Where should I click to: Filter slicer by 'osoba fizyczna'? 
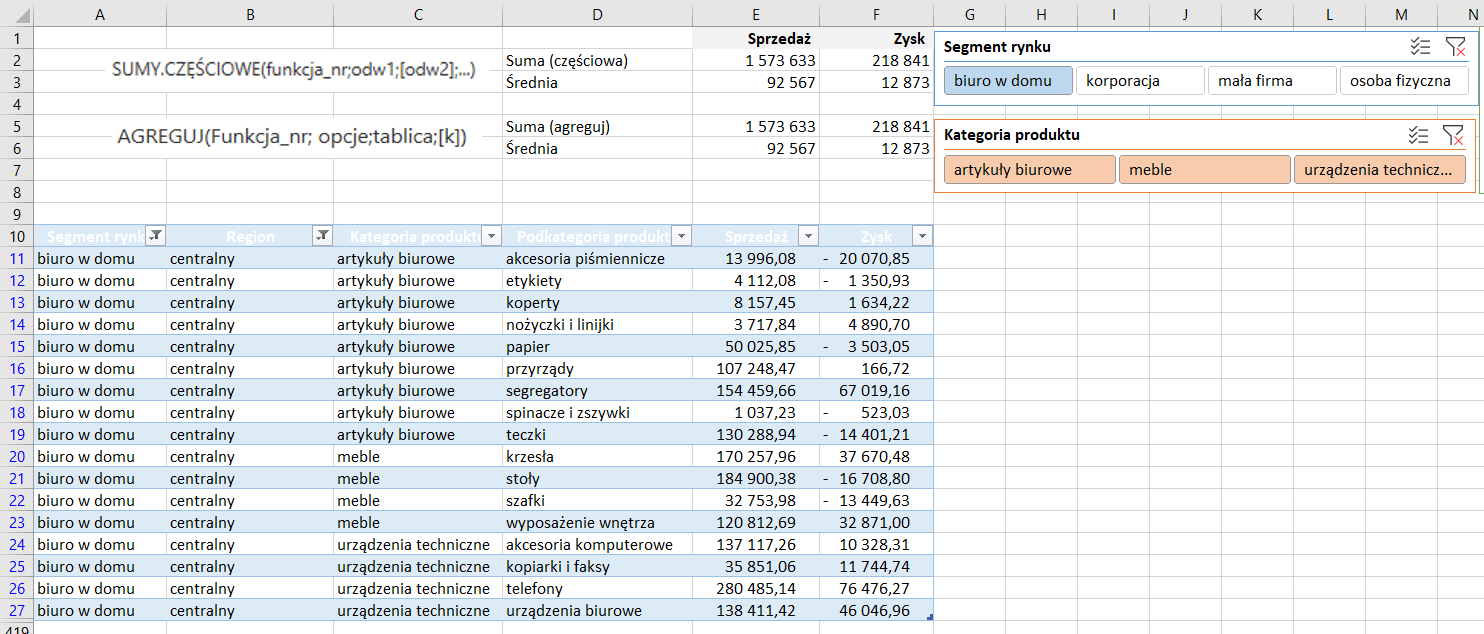(1403, 81)
